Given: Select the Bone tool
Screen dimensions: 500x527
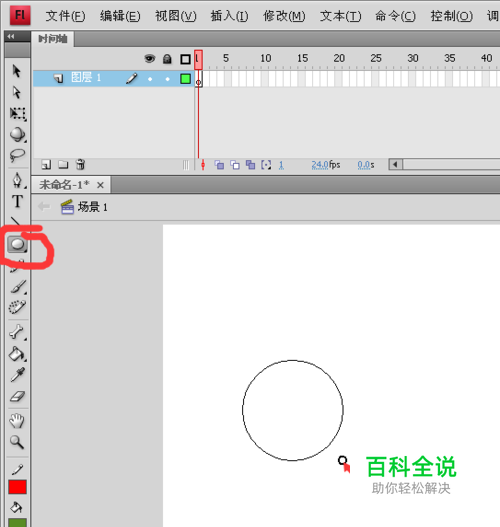Looking at the screenshot, I should pyautogui.click(x=17, y=332).
